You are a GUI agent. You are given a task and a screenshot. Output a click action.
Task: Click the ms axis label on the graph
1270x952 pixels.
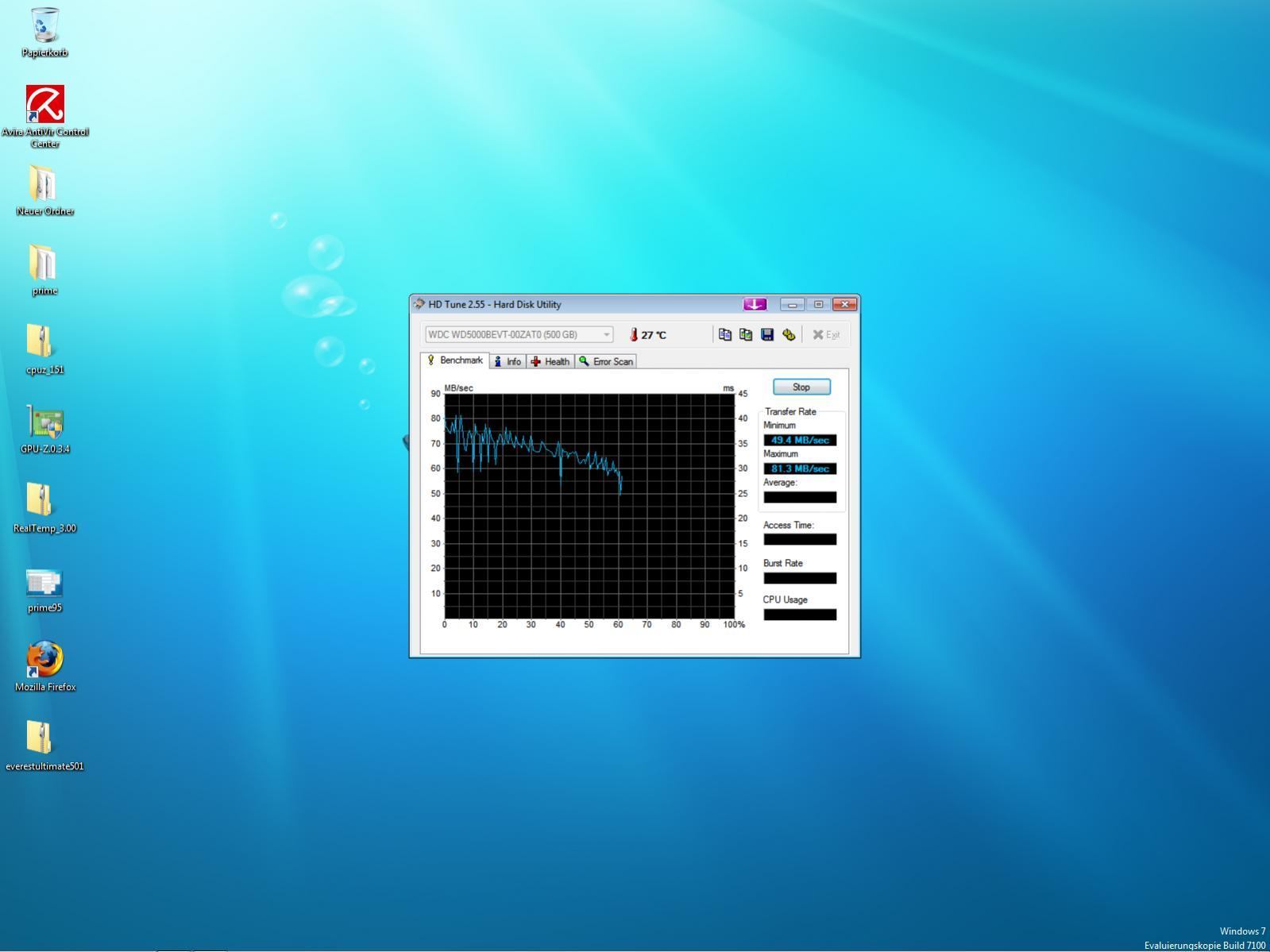[x=728, y=388]
